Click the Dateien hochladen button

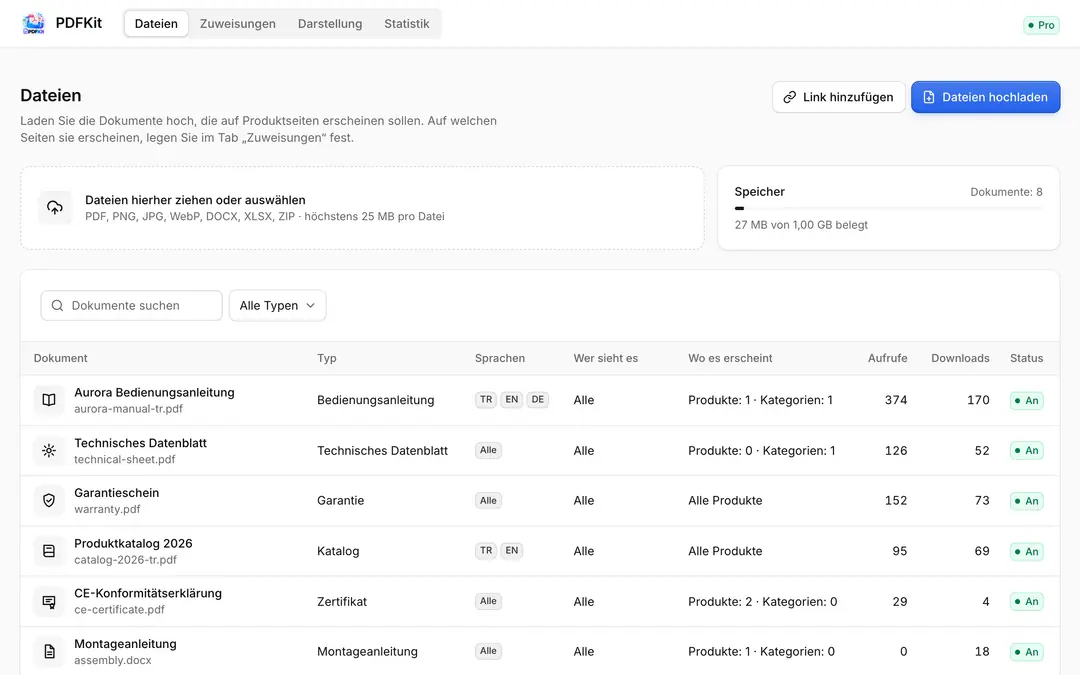(986, 97)
